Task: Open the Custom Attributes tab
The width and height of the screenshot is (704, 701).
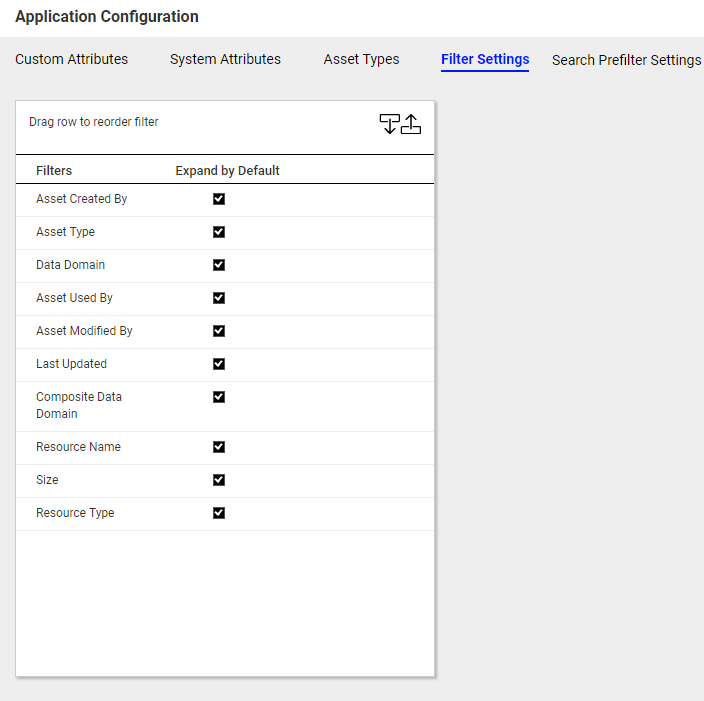Action: [x=71, y=59]
